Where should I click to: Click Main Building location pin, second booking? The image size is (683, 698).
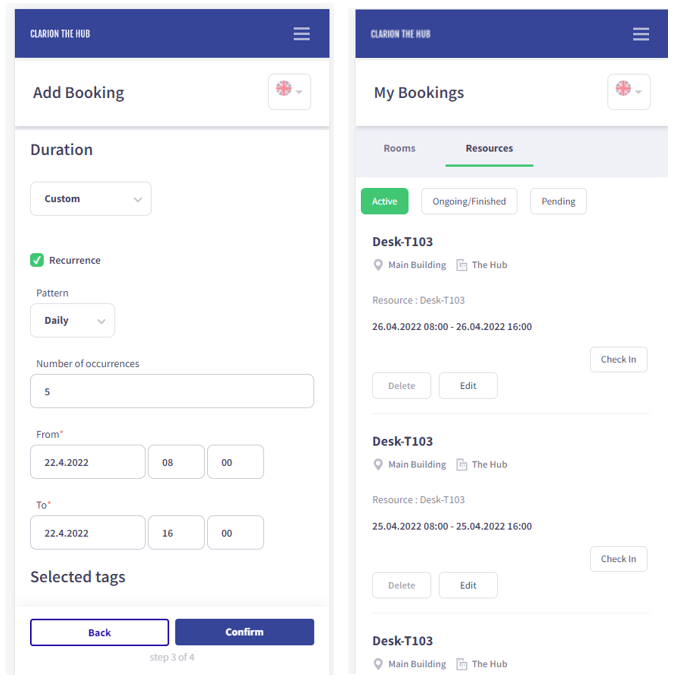(378, 465)
